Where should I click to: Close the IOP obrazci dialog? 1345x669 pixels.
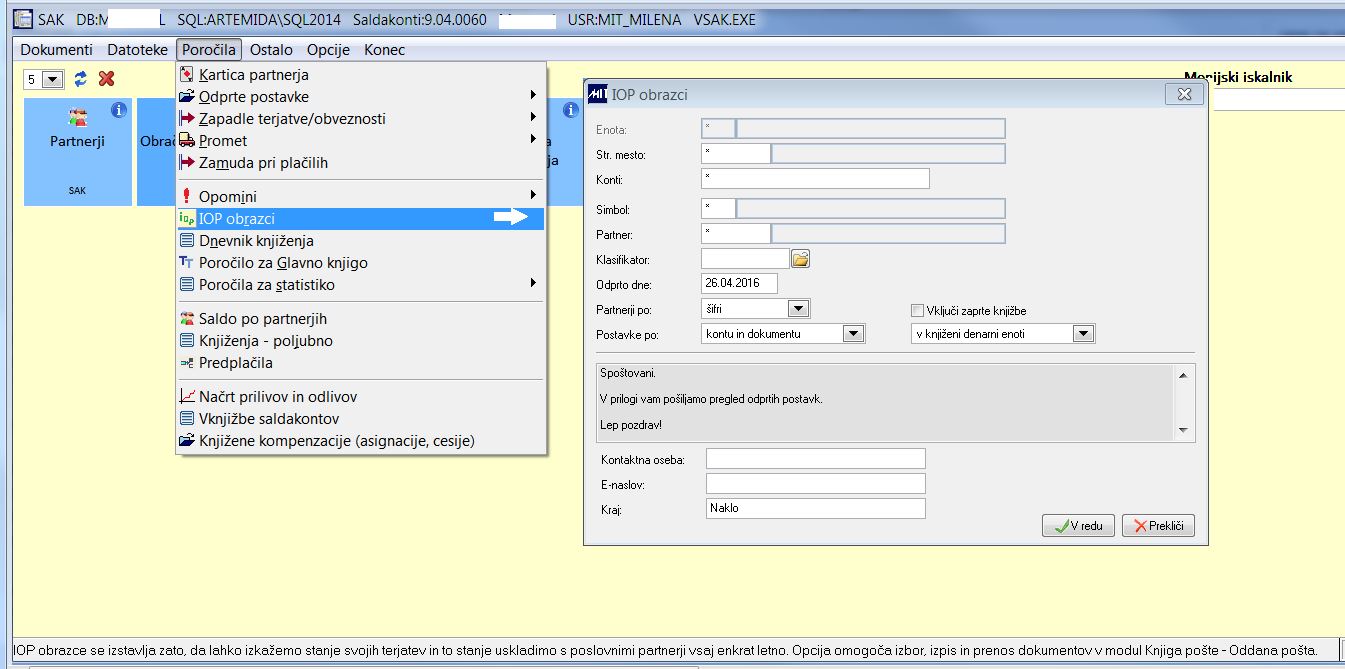click(x=1184, y=94)
